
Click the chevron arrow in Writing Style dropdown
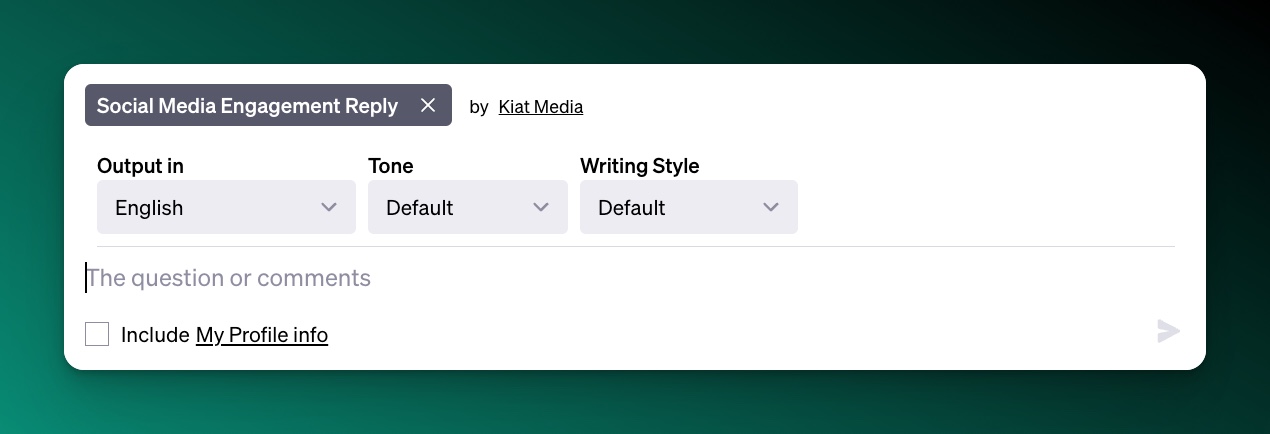point(771,207)
